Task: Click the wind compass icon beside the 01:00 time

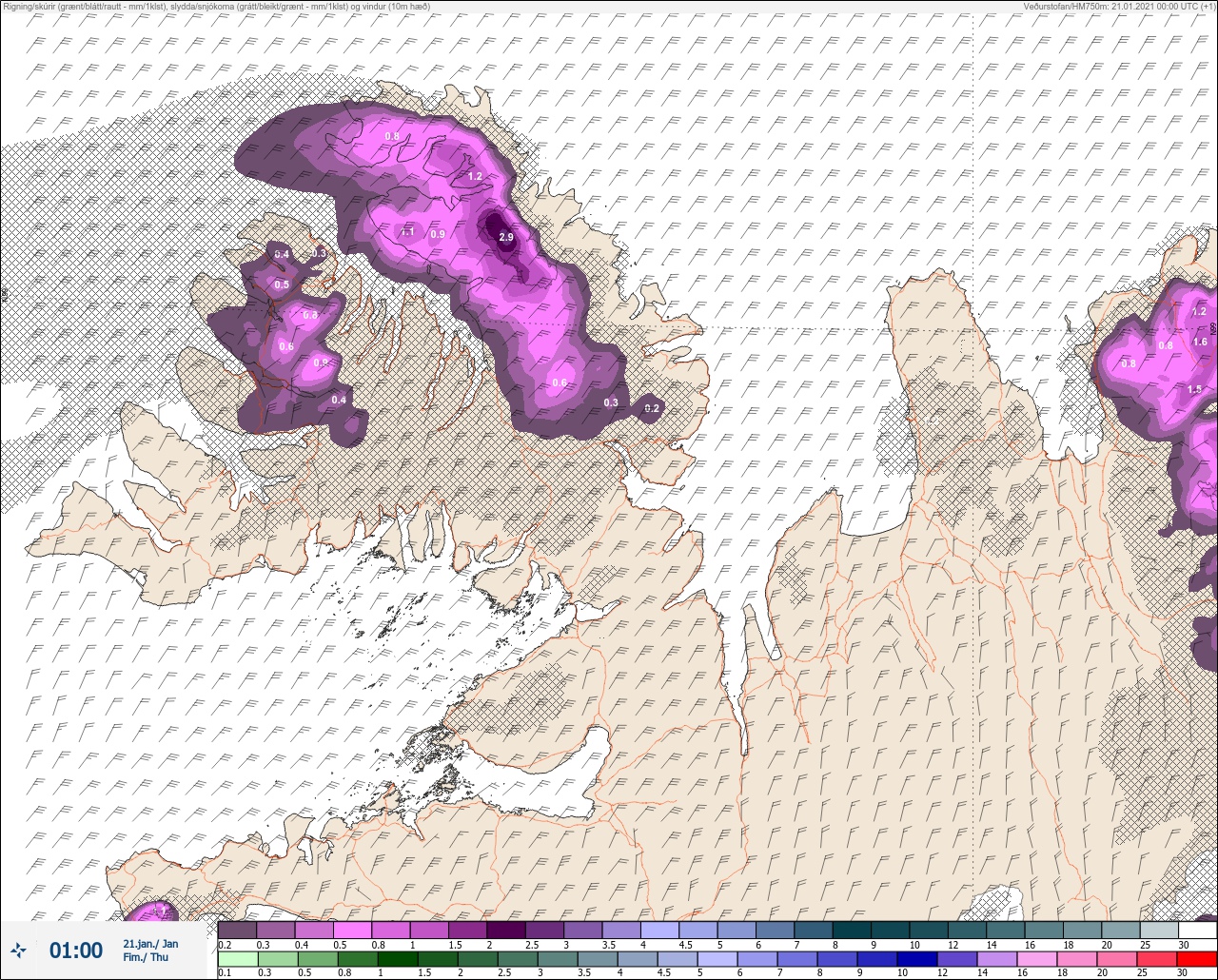Action: [18, 950]
